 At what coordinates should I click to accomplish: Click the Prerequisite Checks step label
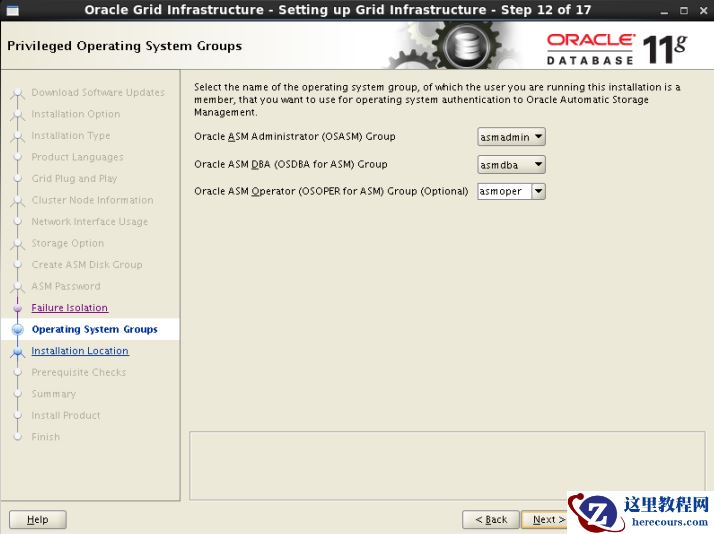(79, 372)
